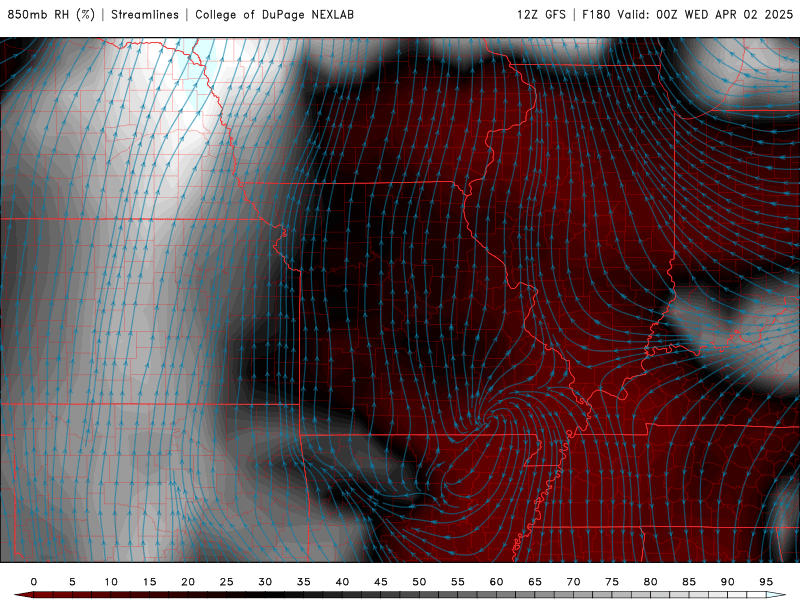Click the 90 value on color scale
The image size is (800, 600).
click(727, 582)
